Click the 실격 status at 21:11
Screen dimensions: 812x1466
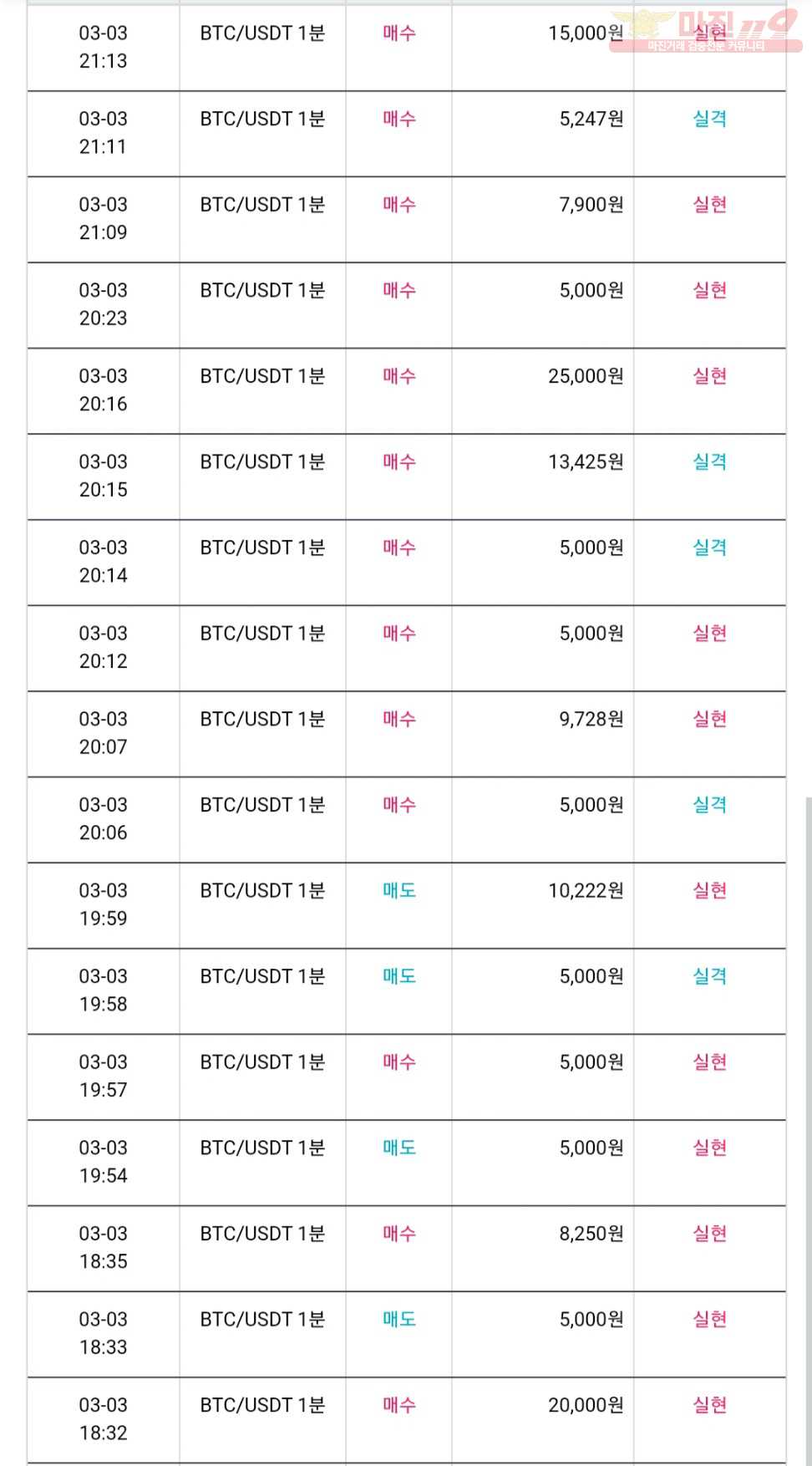pos(709,119)
